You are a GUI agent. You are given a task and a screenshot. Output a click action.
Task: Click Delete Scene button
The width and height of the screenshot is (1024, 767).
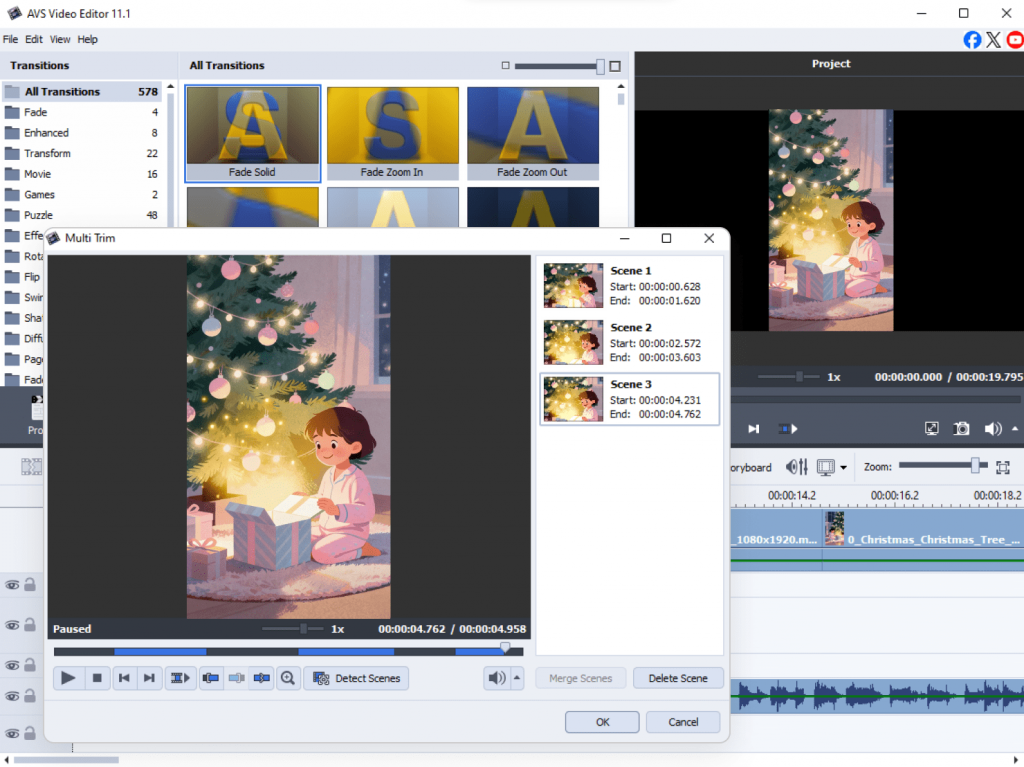[678, 678]
